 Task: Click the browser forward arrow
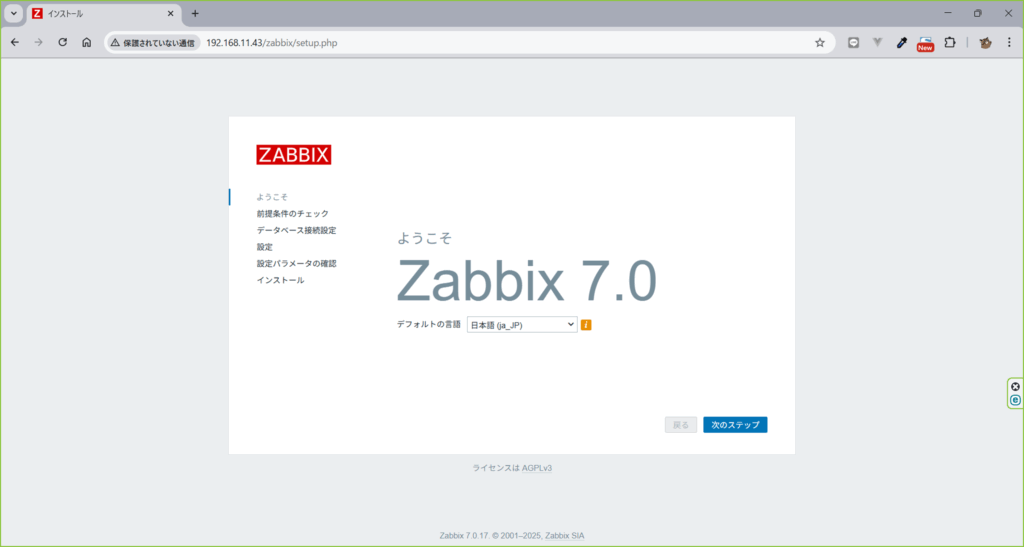(39, 42)
